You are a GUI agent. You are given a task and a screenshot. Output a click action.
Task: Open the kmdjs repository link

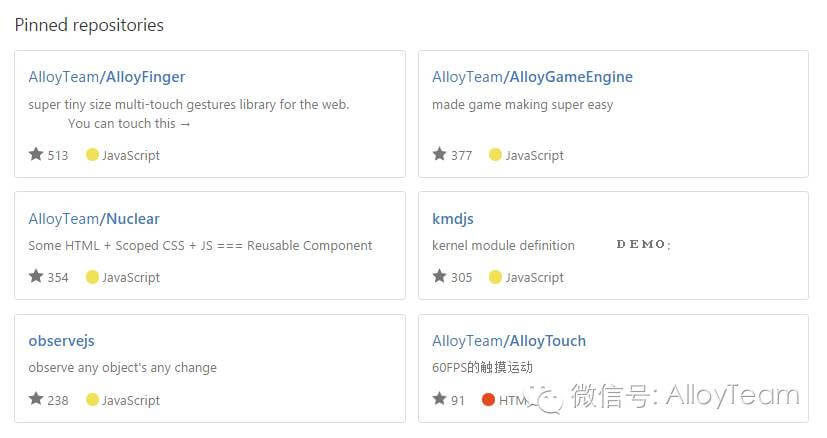click(453, 219)
